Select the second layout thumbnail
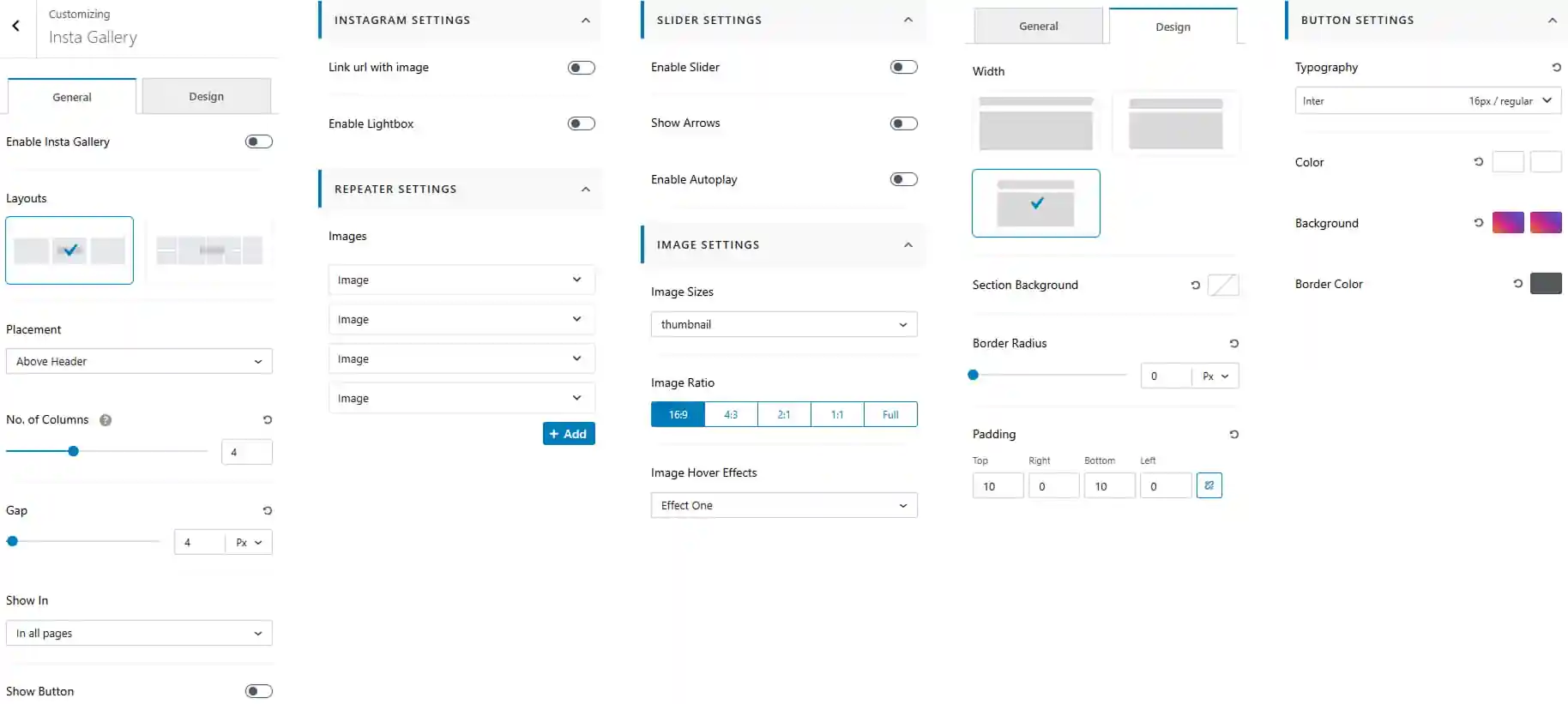The width and height of the screenshot is (1568, 704). (x=210, y=250)
